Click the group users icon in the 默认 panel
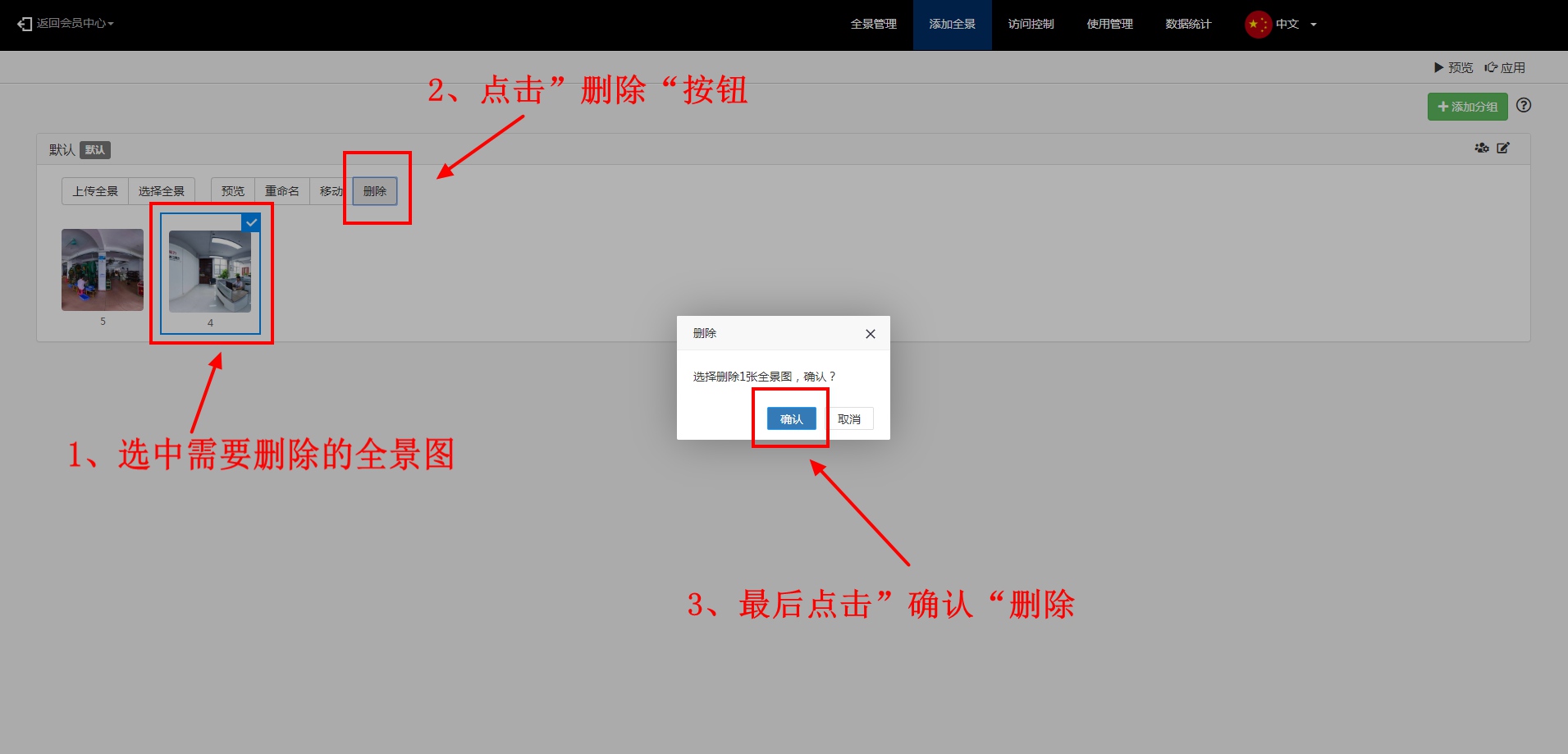The image size is (1568, 754). [1481, 149]
